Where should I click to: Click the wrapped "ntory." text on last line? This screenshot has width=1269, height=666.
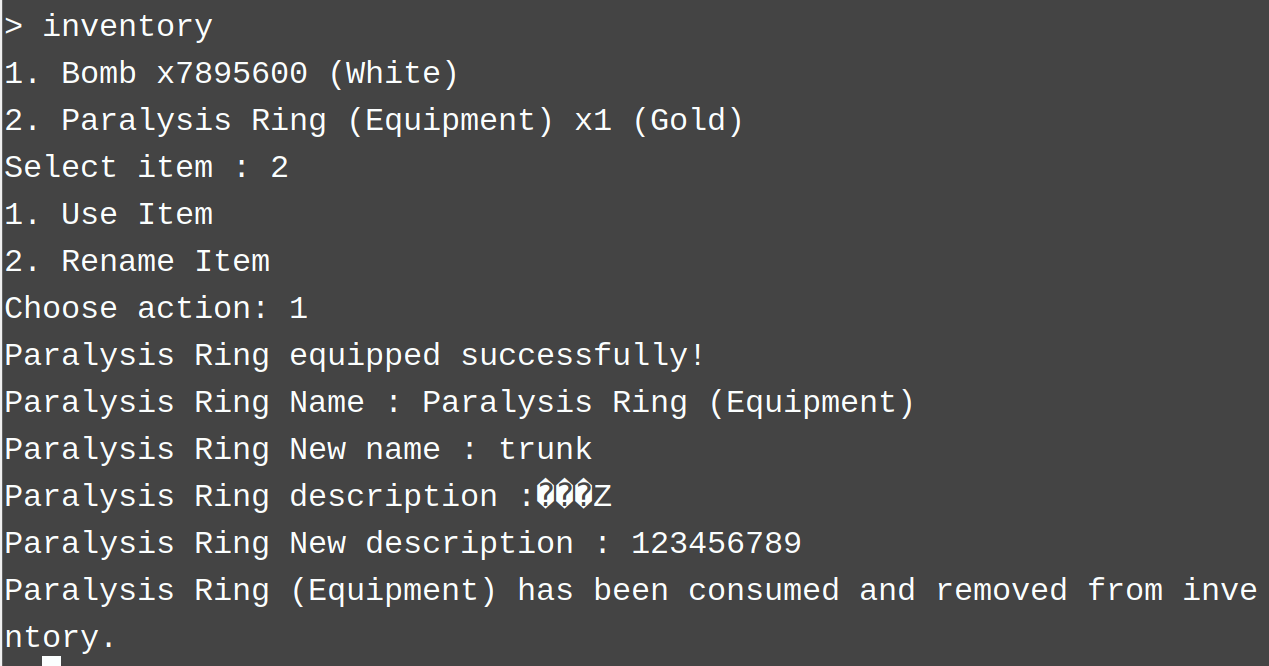pyautogui.click(x=60, y=637)
